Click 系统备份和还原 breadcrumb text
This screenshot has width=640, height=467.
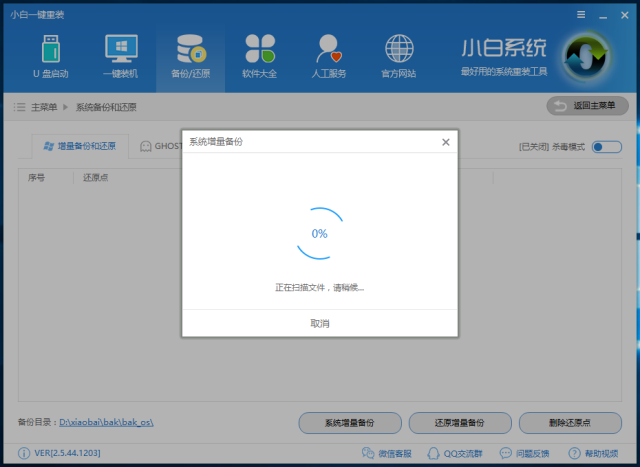pyautogui.click(x=106, y=107)
